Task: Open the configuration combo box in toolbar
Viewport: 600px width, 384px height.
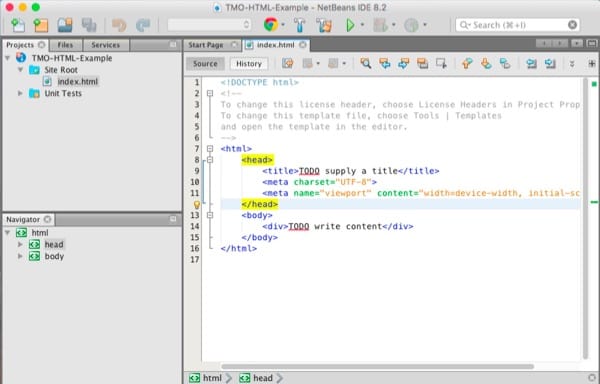Action: click(209, 25)
